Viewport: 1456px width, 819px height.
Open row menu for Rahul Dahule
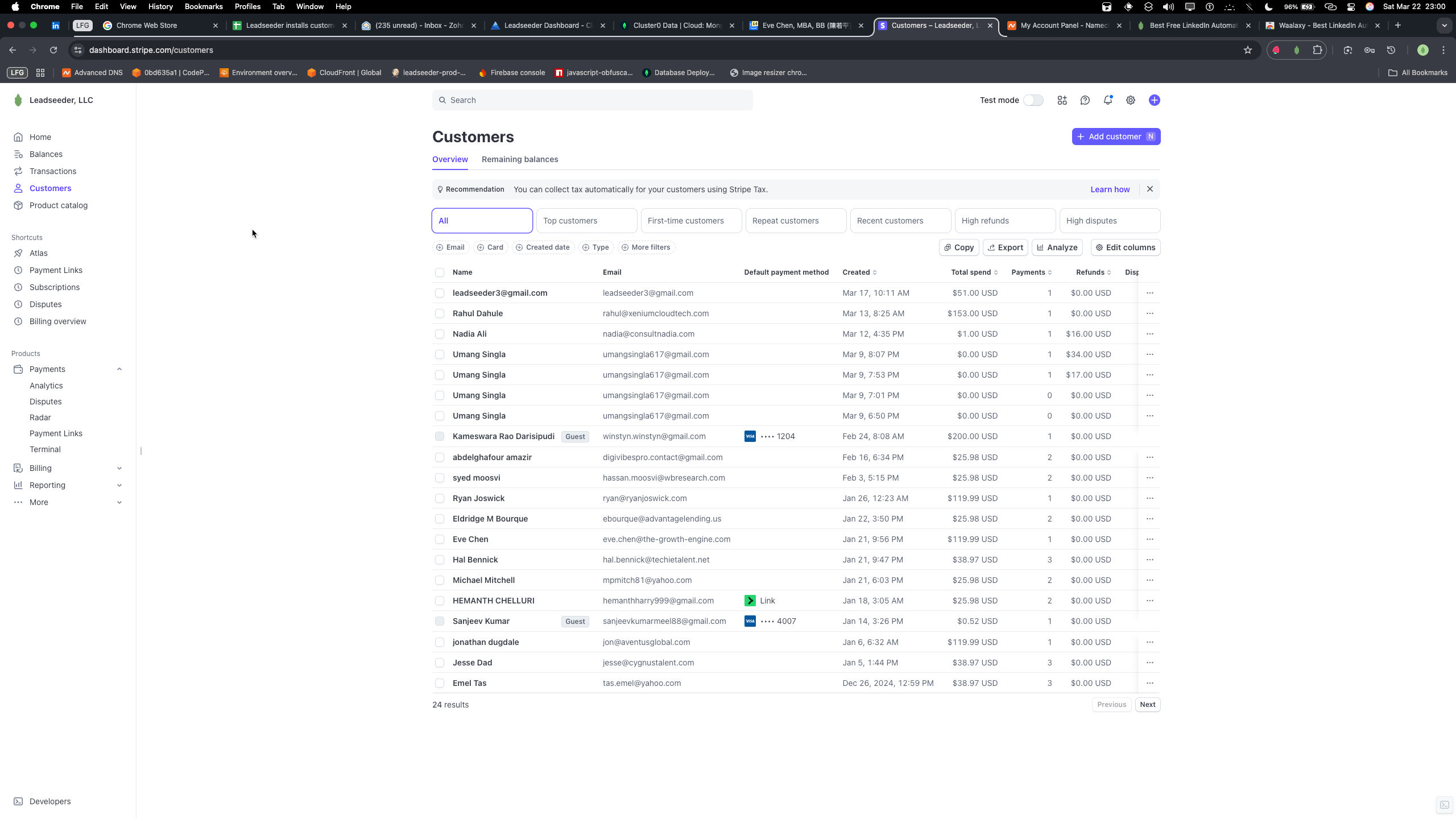pyautogui.click(x=1149, y=313)
